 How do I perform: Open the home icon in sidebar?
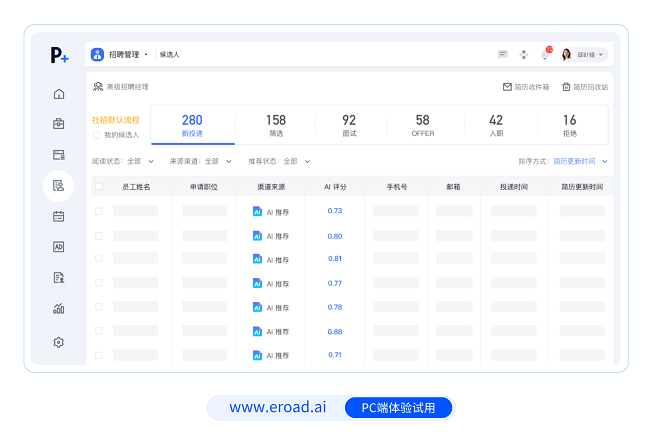59,94
